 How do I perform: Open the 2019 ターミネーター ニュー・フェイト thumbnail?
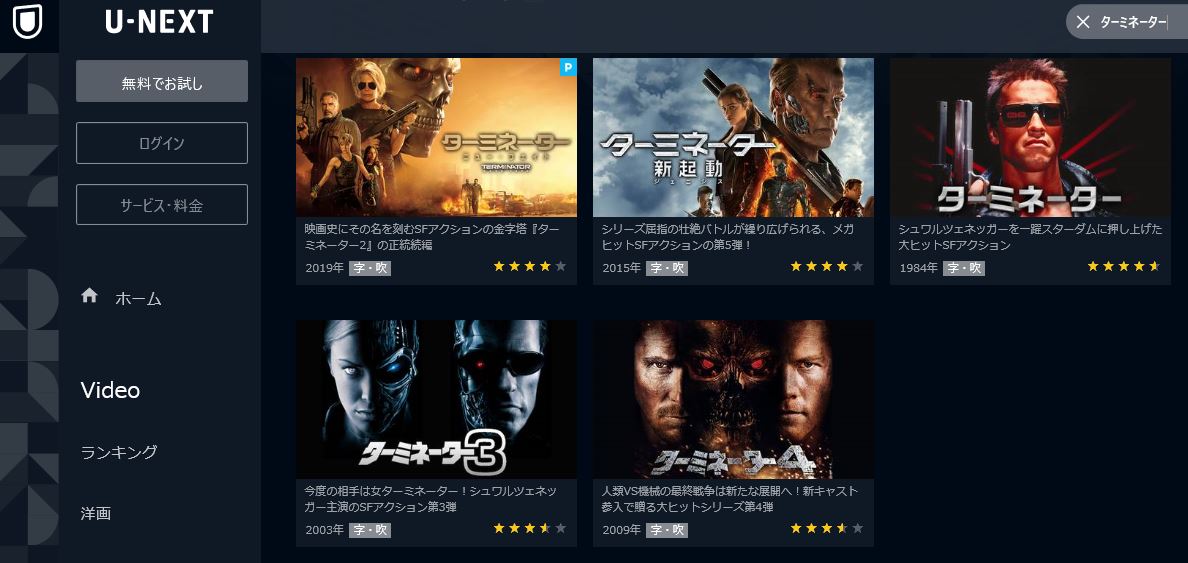(436, 137)
